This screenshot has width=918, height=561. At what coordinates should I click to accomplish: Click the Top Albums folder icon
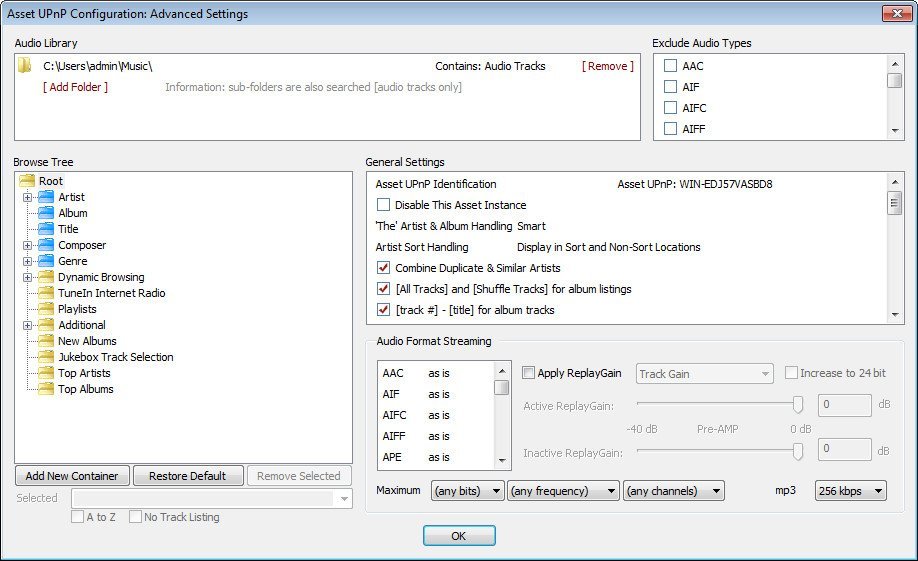pos(46,389)
